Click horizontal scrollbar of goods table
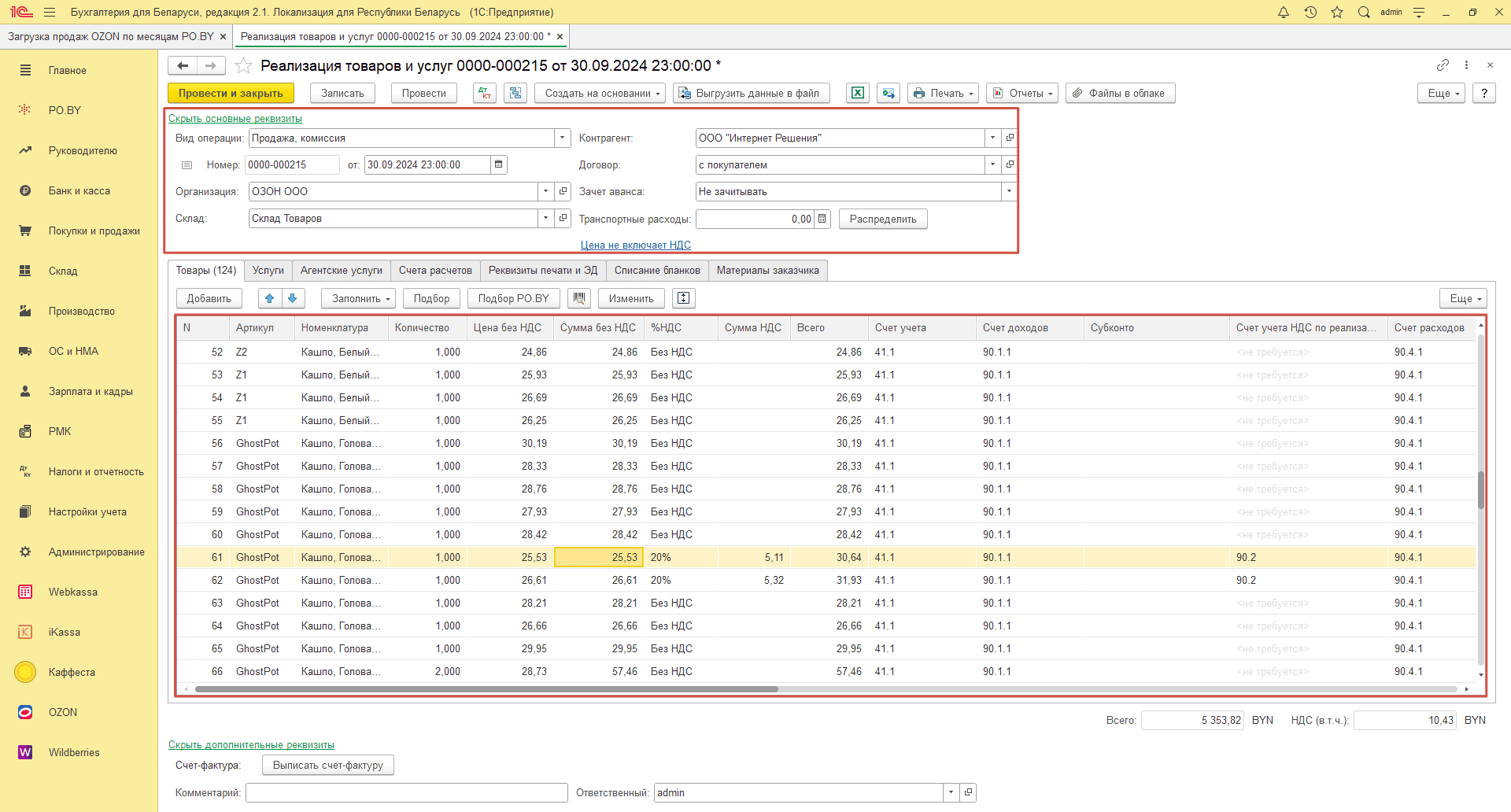The width and height of the screenshot is (1511, 812). [x=486, y=689]
